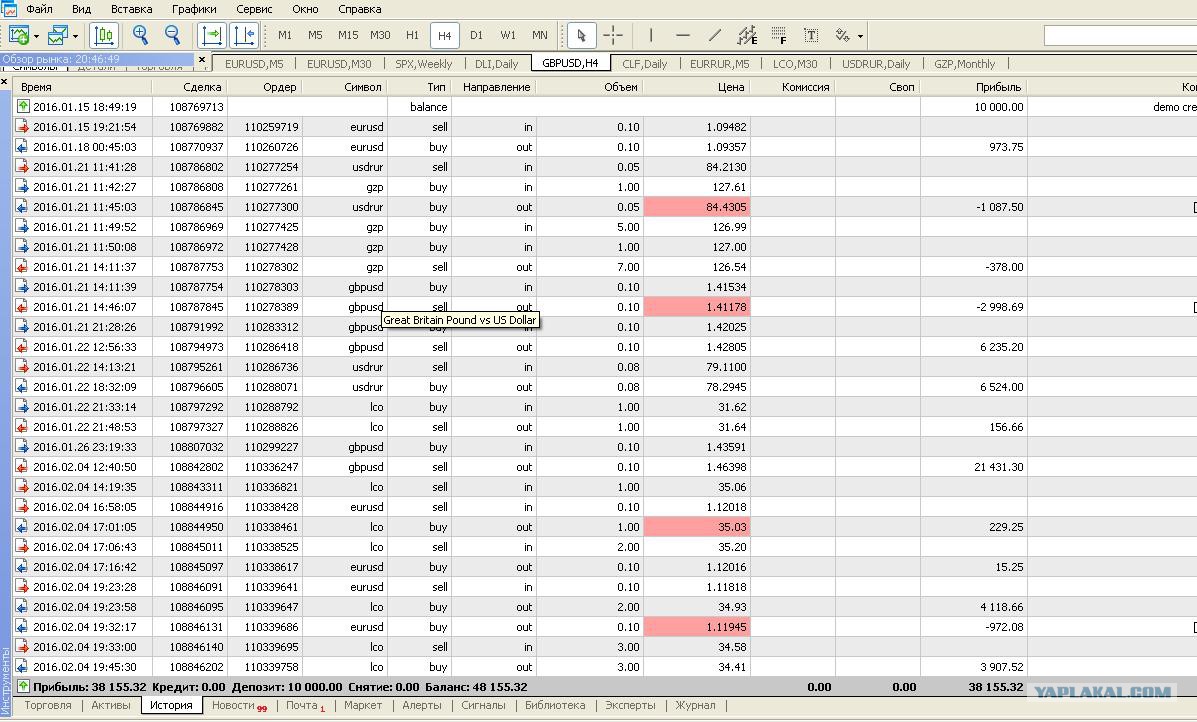Switch to the EURUSD,M5 chart tab
The height and width of the screenshot is (722, 1197).
click(253, 64)
